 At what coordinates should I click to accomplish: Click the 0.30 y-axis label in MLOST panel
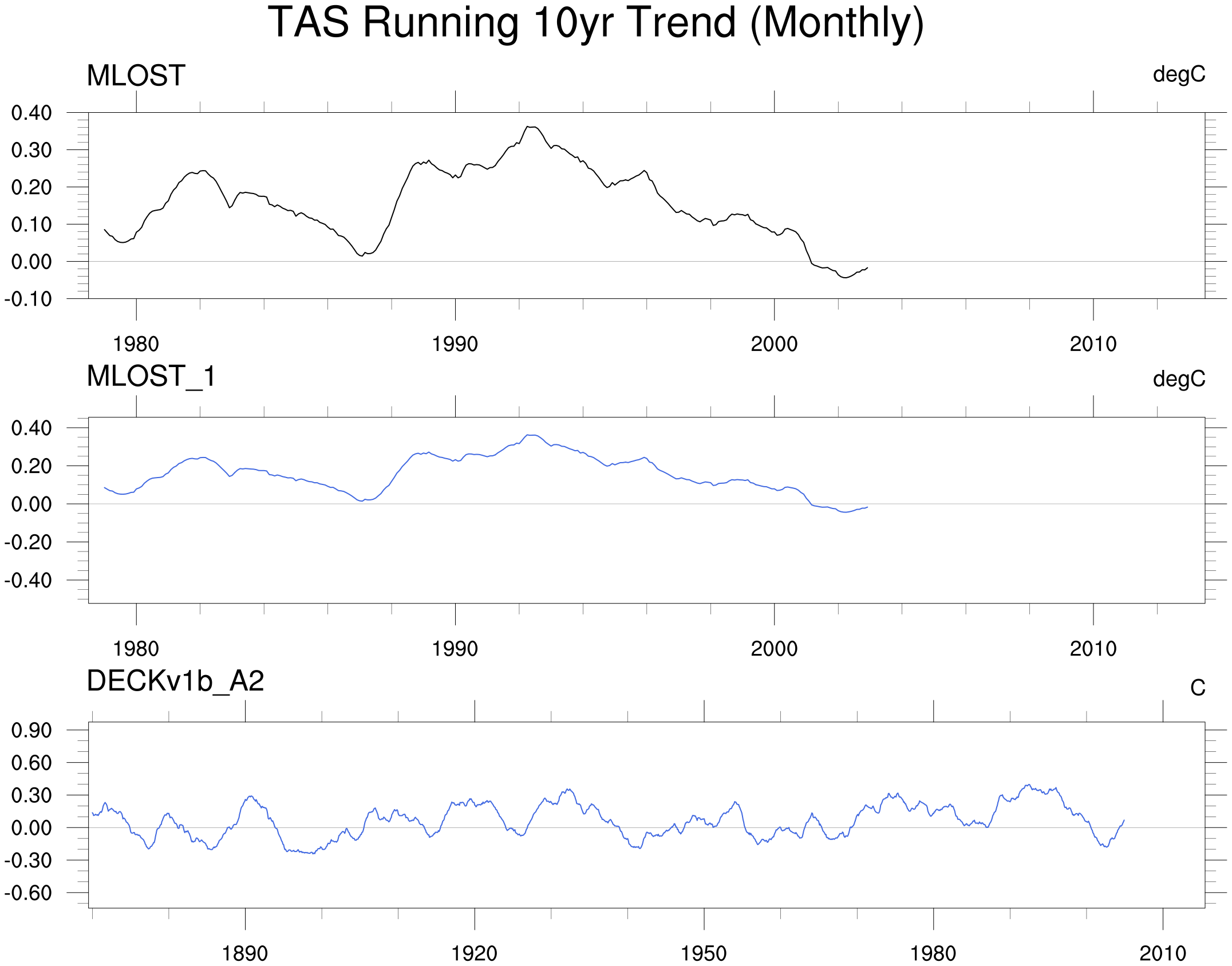(x=31, y=150)
